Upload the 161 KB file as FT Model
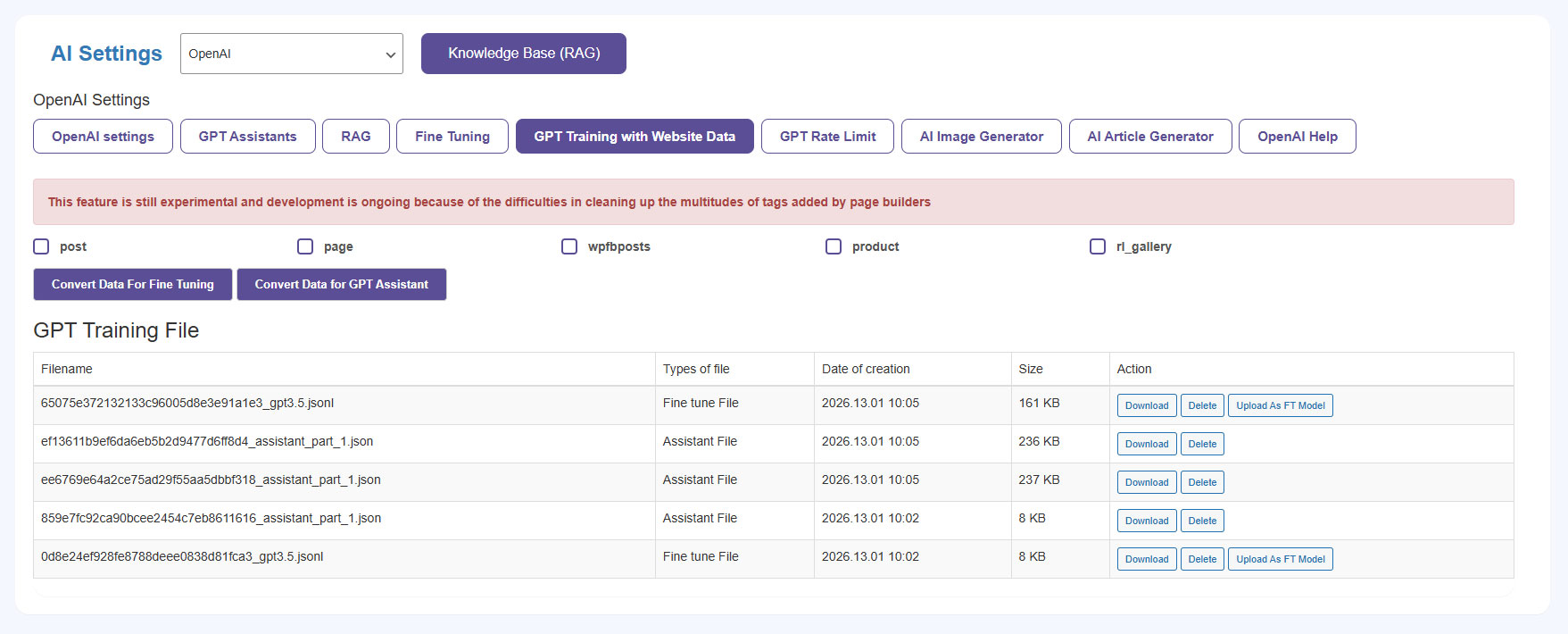The width and height of the screenshot is (1568, 634). 1280,405
